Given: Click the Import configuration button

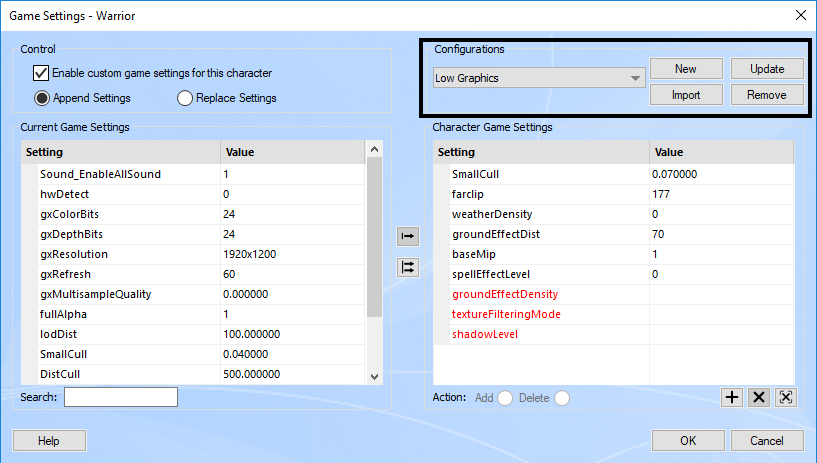Looking at the screenshot, I should (686, 95).
